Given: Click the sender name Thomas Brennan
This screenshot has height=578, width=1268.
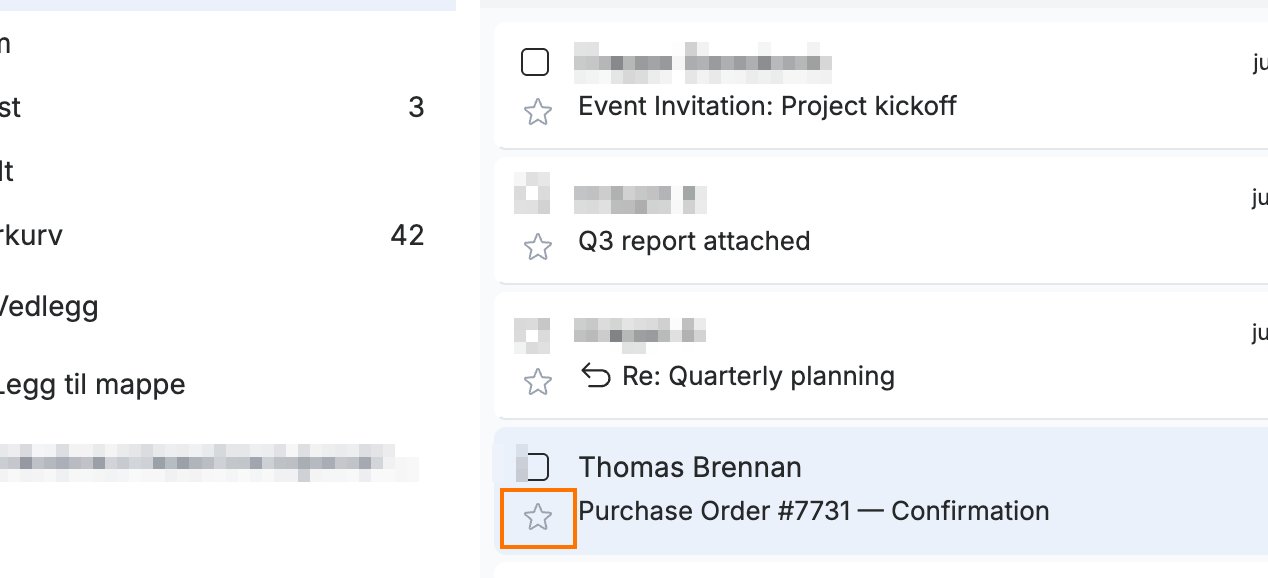Looking at the screenshot, I should pos(690,467).
